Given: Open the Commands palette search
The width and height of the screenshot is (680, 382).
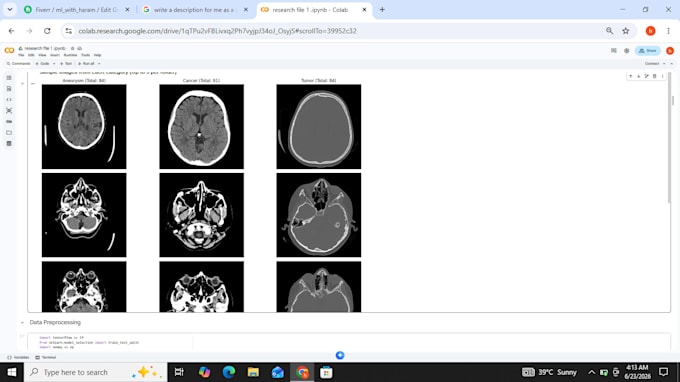Looking at the screenshot, I should (x=19, y=64).
